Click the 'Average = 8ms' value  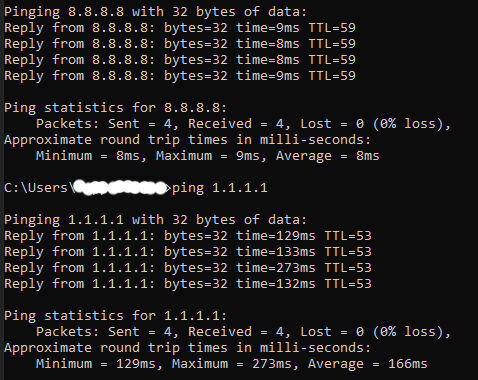(x=328, y=156)
